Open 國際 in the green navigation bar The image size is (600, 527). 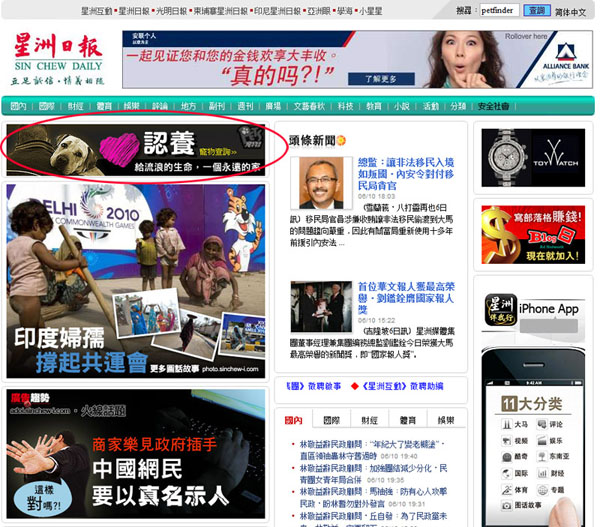coord(47,106)
